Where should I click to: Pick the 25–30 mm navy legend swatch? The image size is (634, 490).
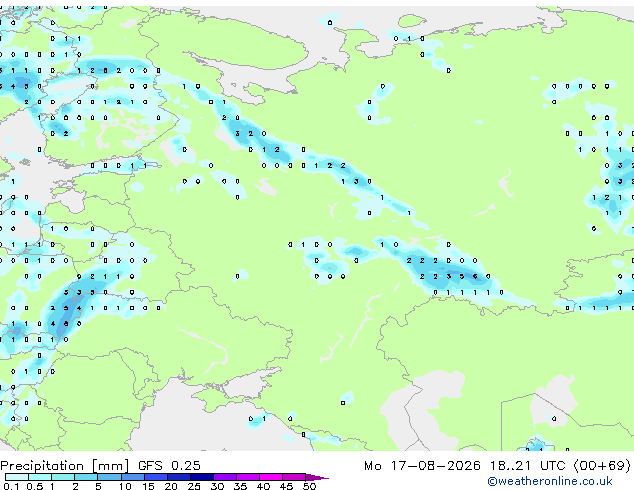(202, 477)
